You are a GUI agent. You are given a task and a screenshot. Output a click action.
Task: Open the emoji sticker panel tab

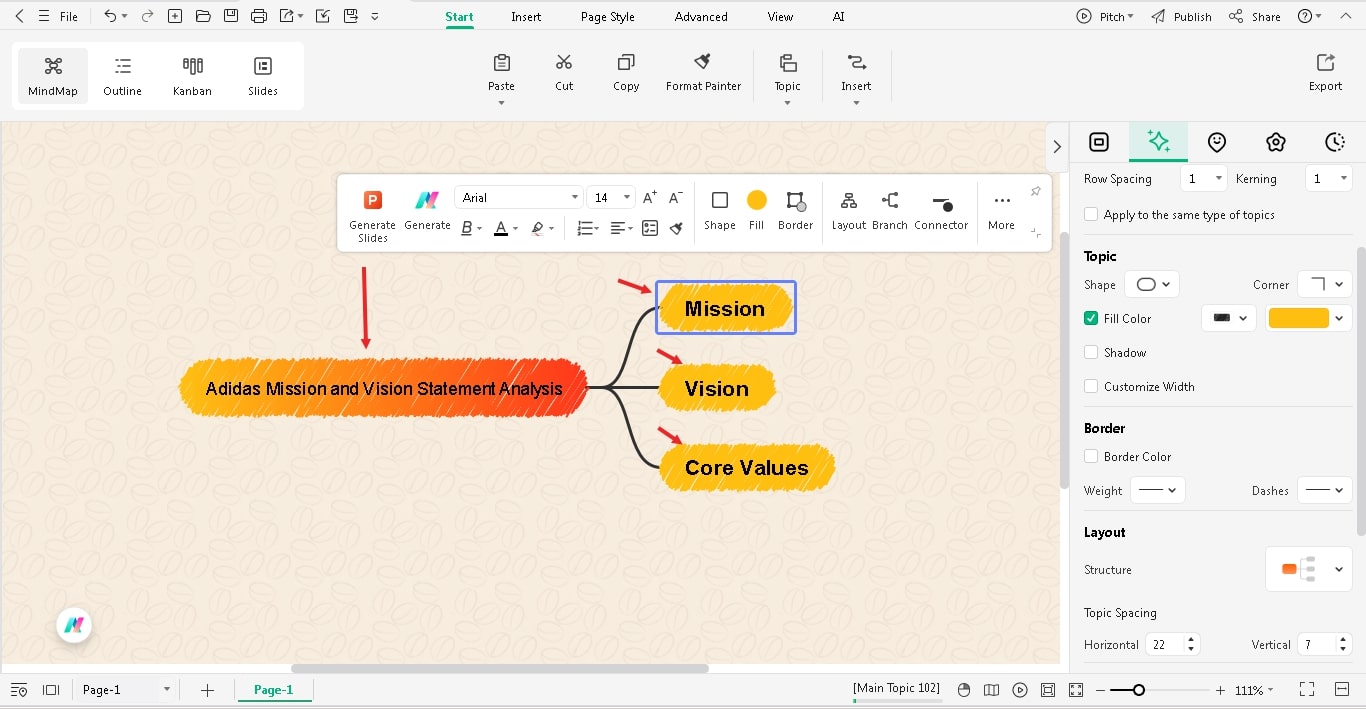(1217, 142)
